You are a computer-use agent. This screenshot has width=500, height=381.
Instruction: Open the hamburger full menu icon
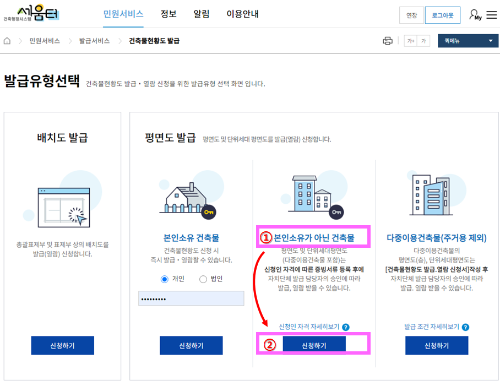tap(492, 15)
